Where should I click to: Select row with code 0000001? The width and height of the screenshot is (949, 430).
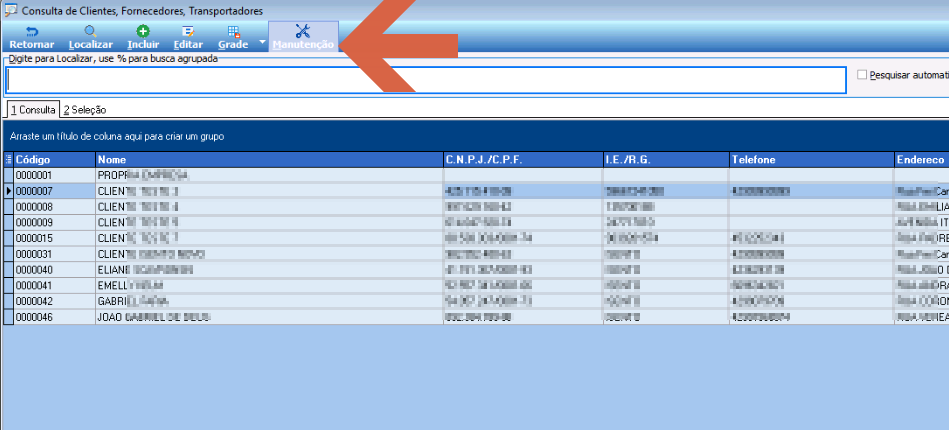pyautogui.click(x=476, y=176)
